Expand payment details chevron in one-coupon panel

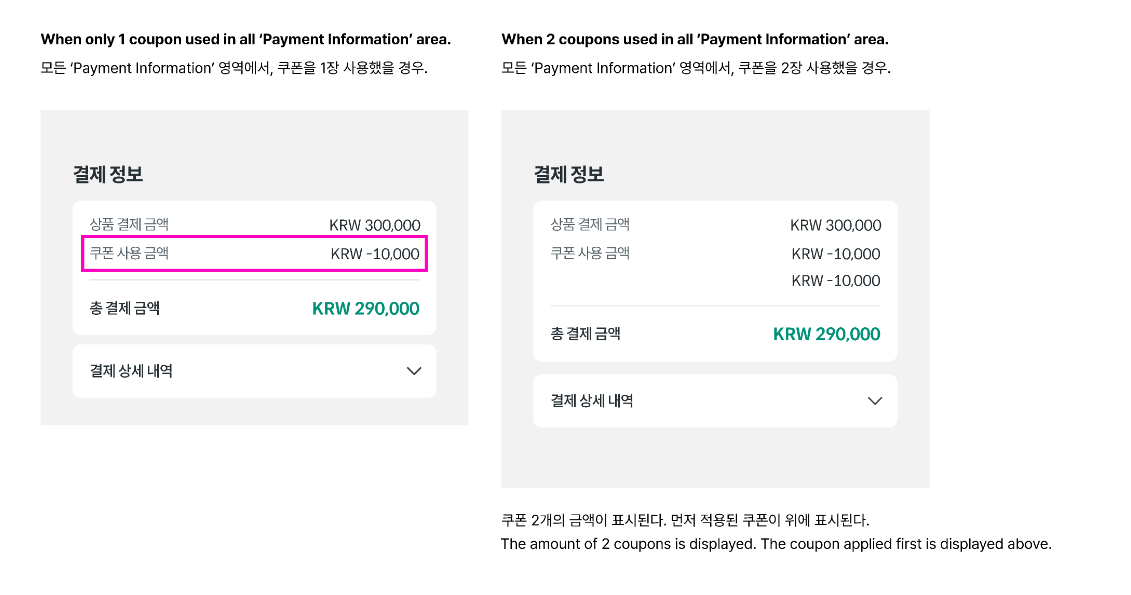415,371
